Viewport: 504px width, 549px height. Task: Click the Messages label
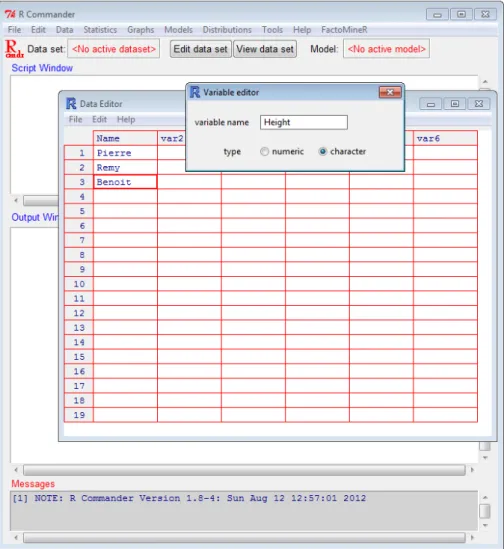click(x=33, y=484)
